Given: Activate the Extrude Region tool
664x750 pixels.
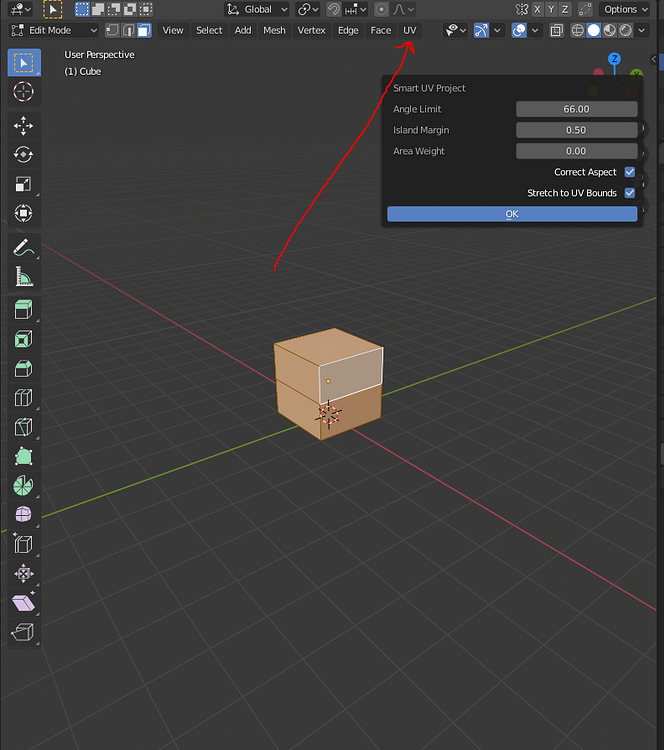Looking at the screenshot, I should tap(24, 310).
